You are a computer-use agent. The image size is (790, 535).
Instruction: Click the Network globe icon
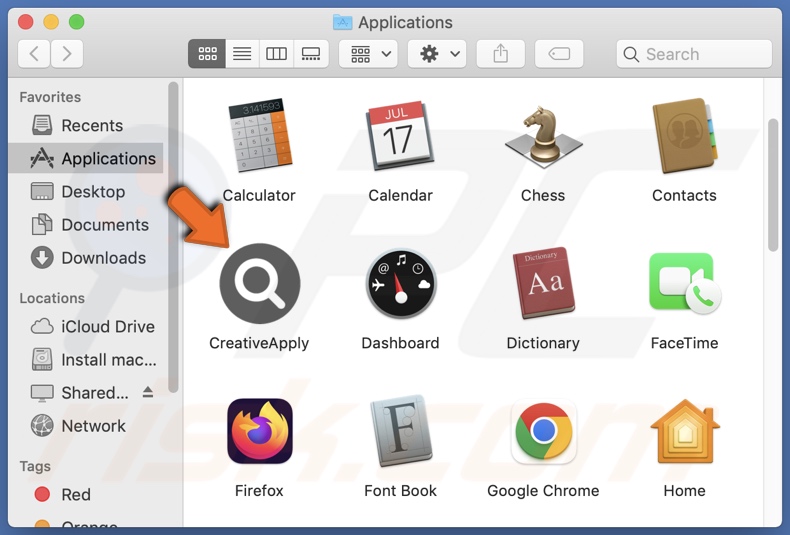42,426
